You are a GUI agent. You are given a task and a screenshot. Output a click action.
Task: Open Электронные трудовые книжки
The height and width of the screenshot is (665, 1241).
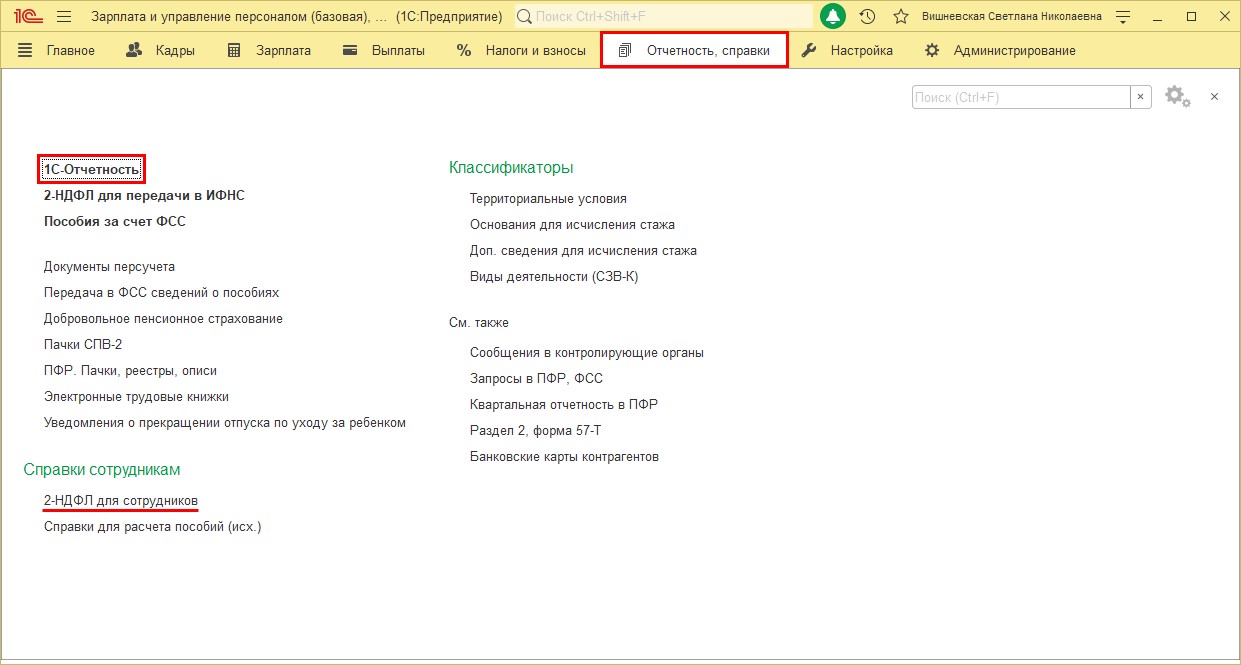coord(136,397)
